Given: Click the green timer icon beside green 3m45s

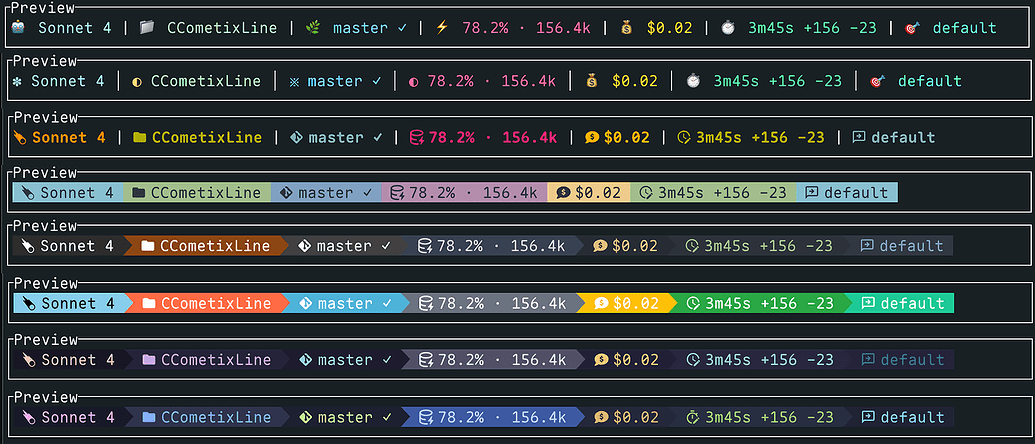Looking at the screenshot, I should click(693, 418).
